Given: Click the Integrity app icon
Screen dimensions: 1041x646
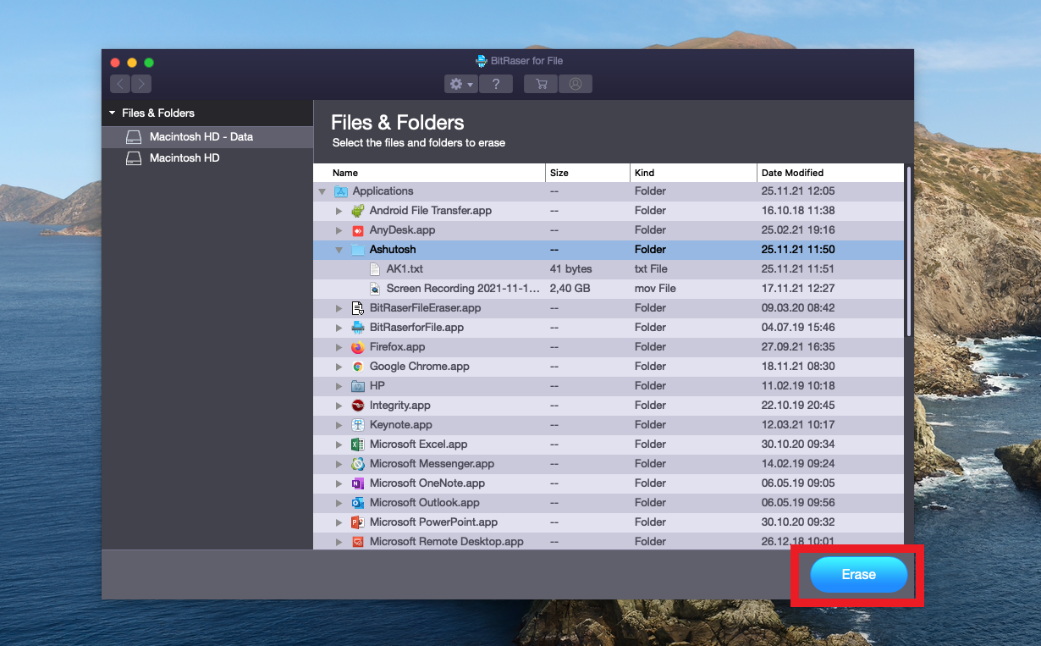Looking at the screenshot, I should pos(358,406).
